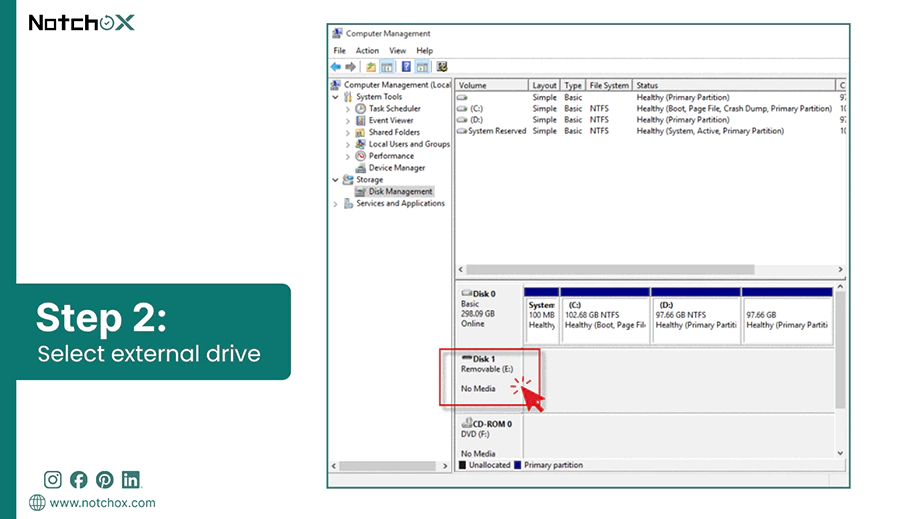
Task: Click the gray Forward arrow in toolbar
Action: (351, 67)
